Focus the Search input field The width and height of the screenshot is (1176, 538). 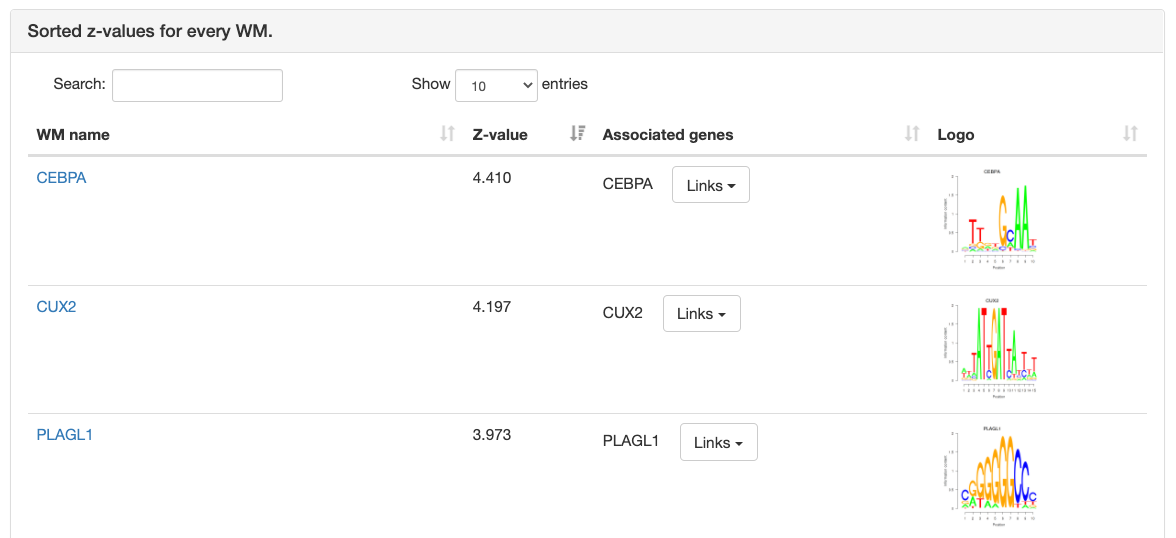click(197, 85)
